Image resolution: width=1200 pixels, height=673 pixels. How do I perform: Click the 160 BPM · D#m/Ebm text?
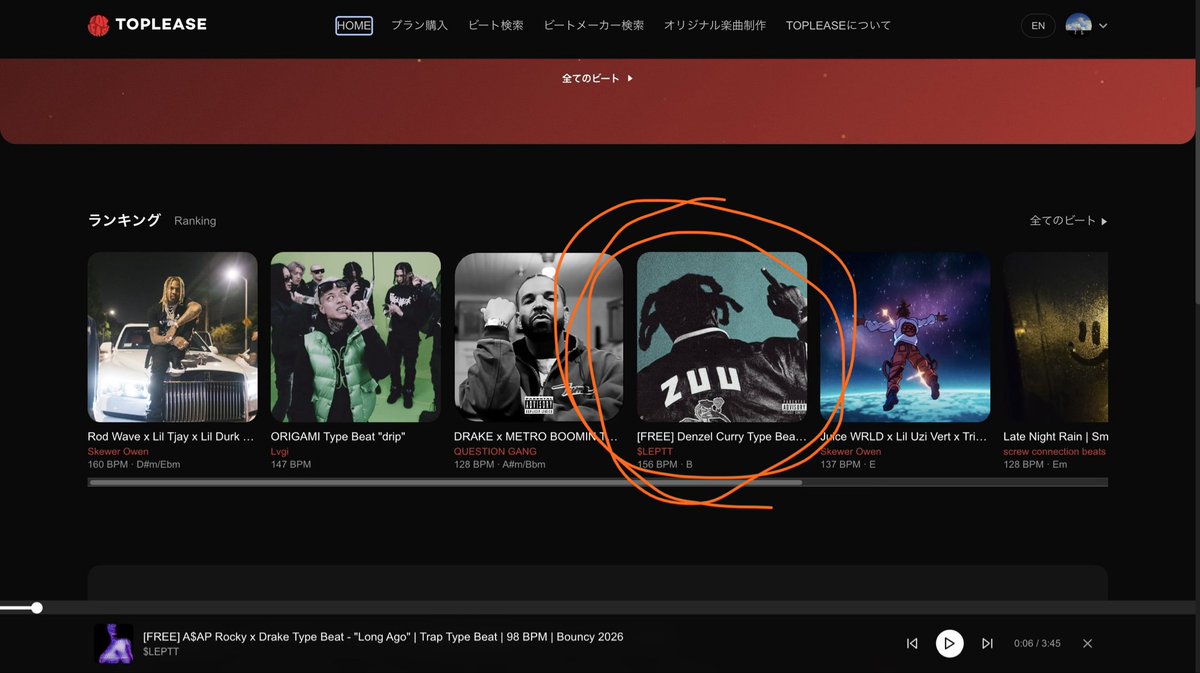[x=134, y=465]
